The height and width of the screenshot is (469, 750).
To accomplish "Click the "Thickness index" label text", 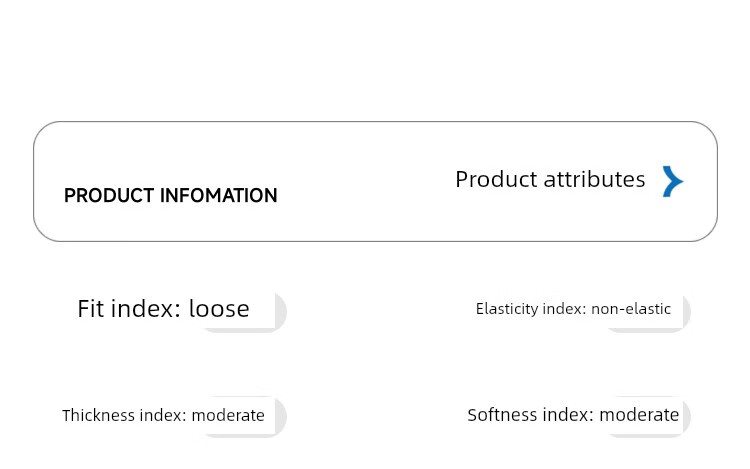I will point(123,415).
